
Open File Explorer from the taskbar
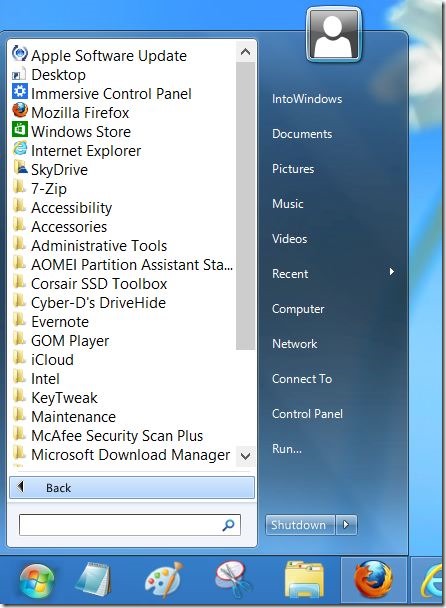(x=304, y=581)
